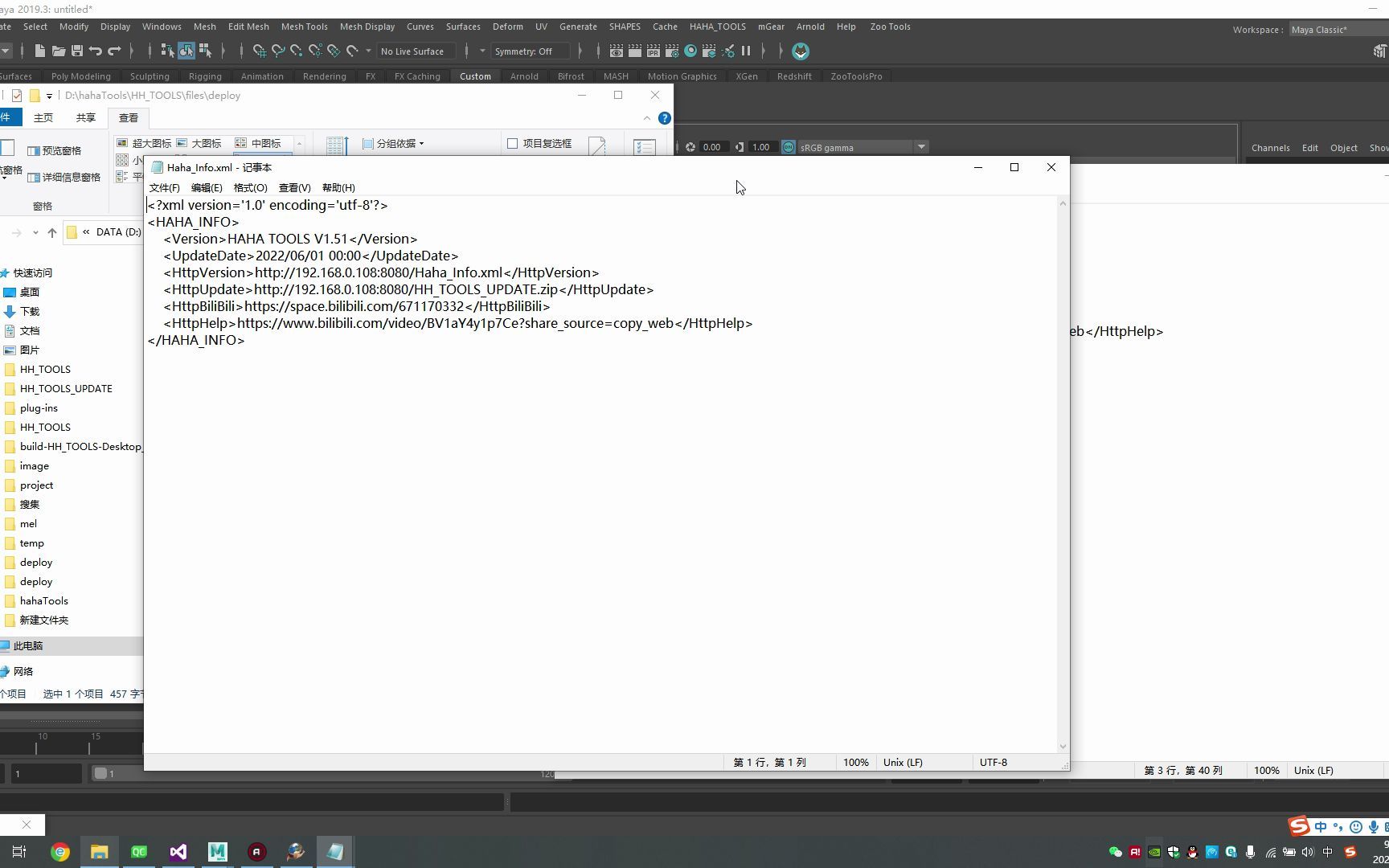This screenshot has width=1389, height=868.
Task: Open the Render View clapperboard icon
Action: pos(616,51)
